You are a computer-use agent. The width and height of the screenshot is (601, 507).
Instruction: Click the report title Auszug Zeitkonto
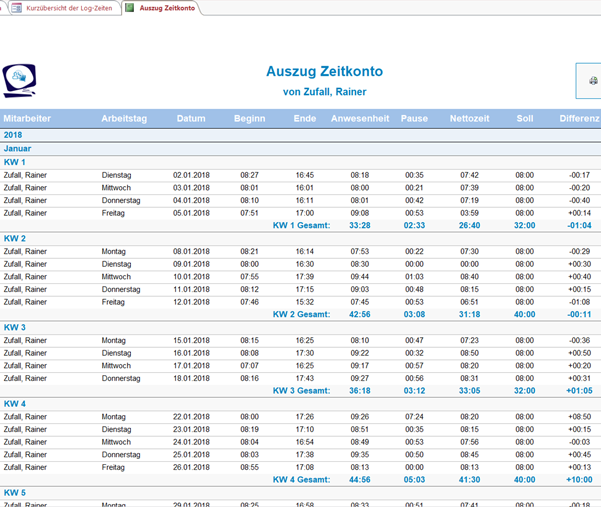324,71
